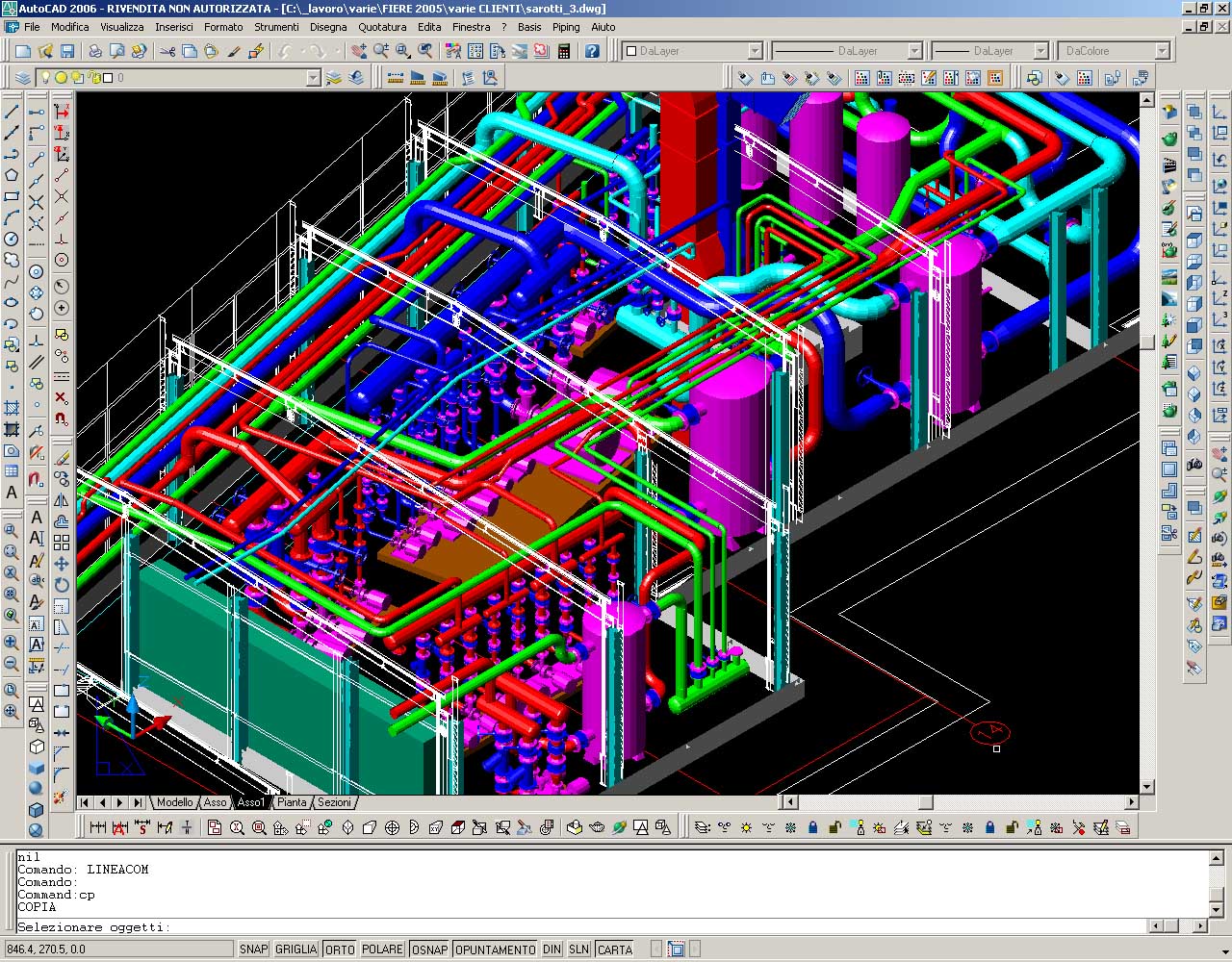Image resolution: width=1232 pixels, height=962 pixels.
Task: Open the Modifica menu
Action: click(x=70, y=27)
